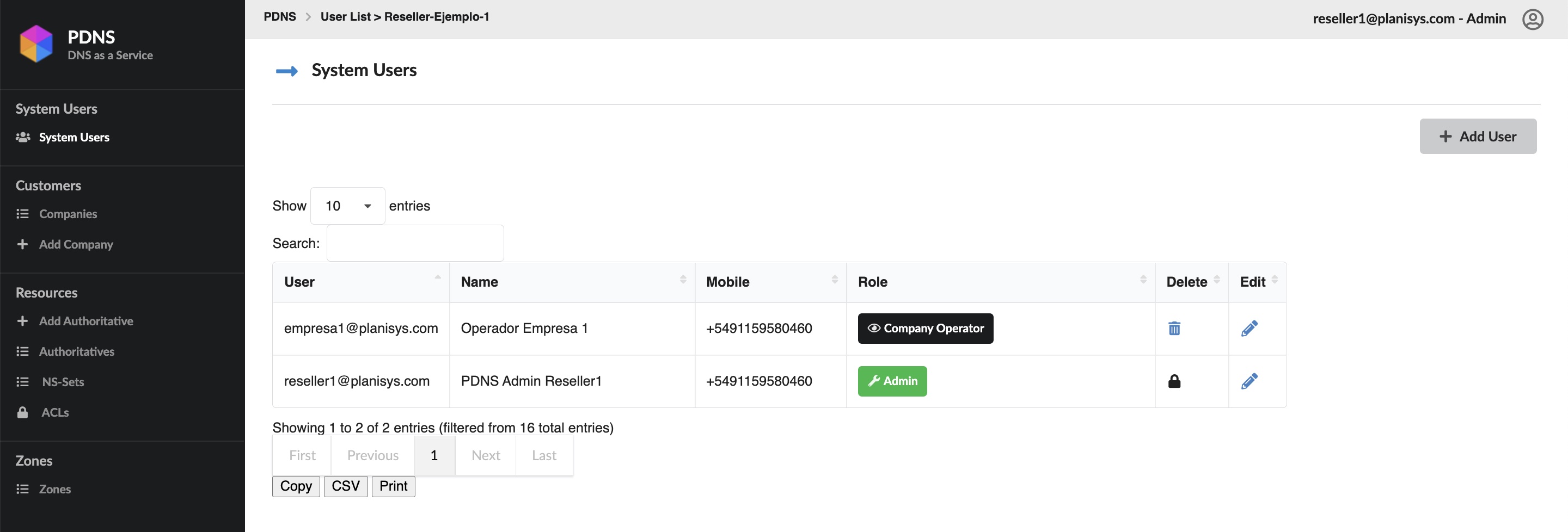Click the User List > Reseller-Ejemplo-1 breadcrumb

coord(405,17)
